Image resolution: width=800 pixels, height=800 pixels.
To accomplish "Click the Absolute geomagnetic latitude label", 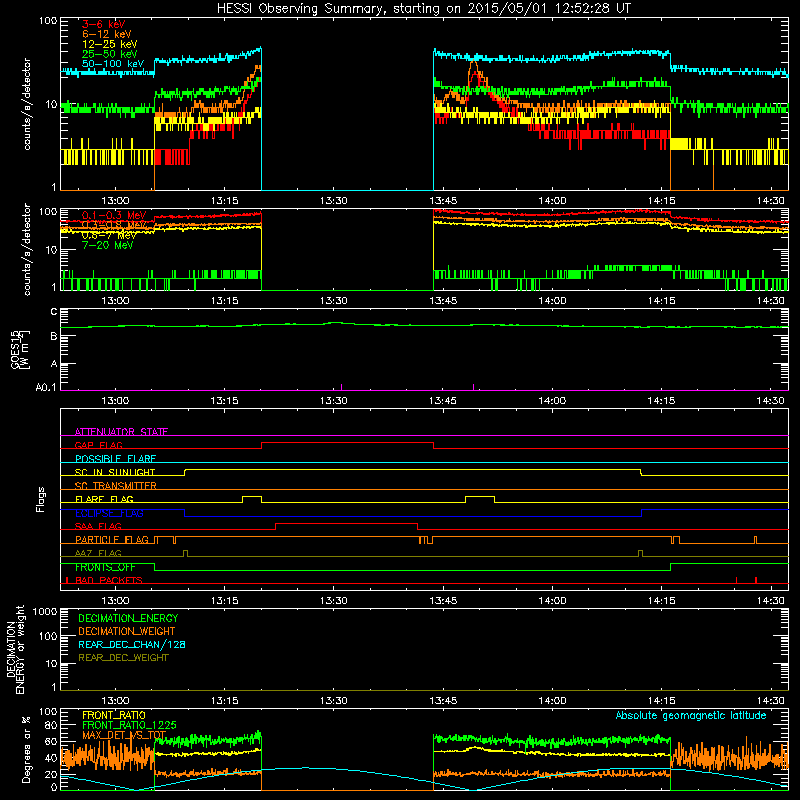I will pos(691,716).
